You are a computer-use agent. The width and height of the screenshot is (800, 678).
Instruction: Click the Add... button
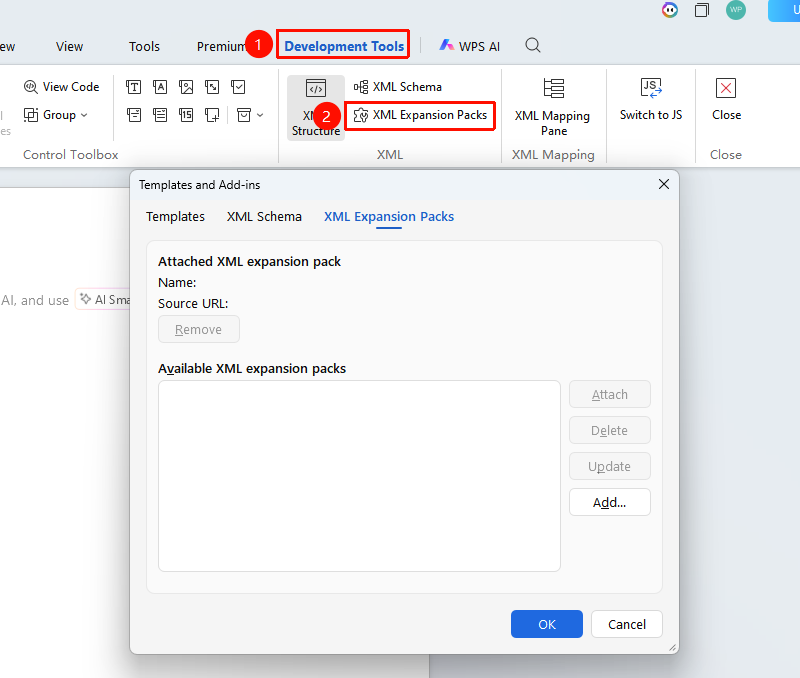click(x=610, y=503)
